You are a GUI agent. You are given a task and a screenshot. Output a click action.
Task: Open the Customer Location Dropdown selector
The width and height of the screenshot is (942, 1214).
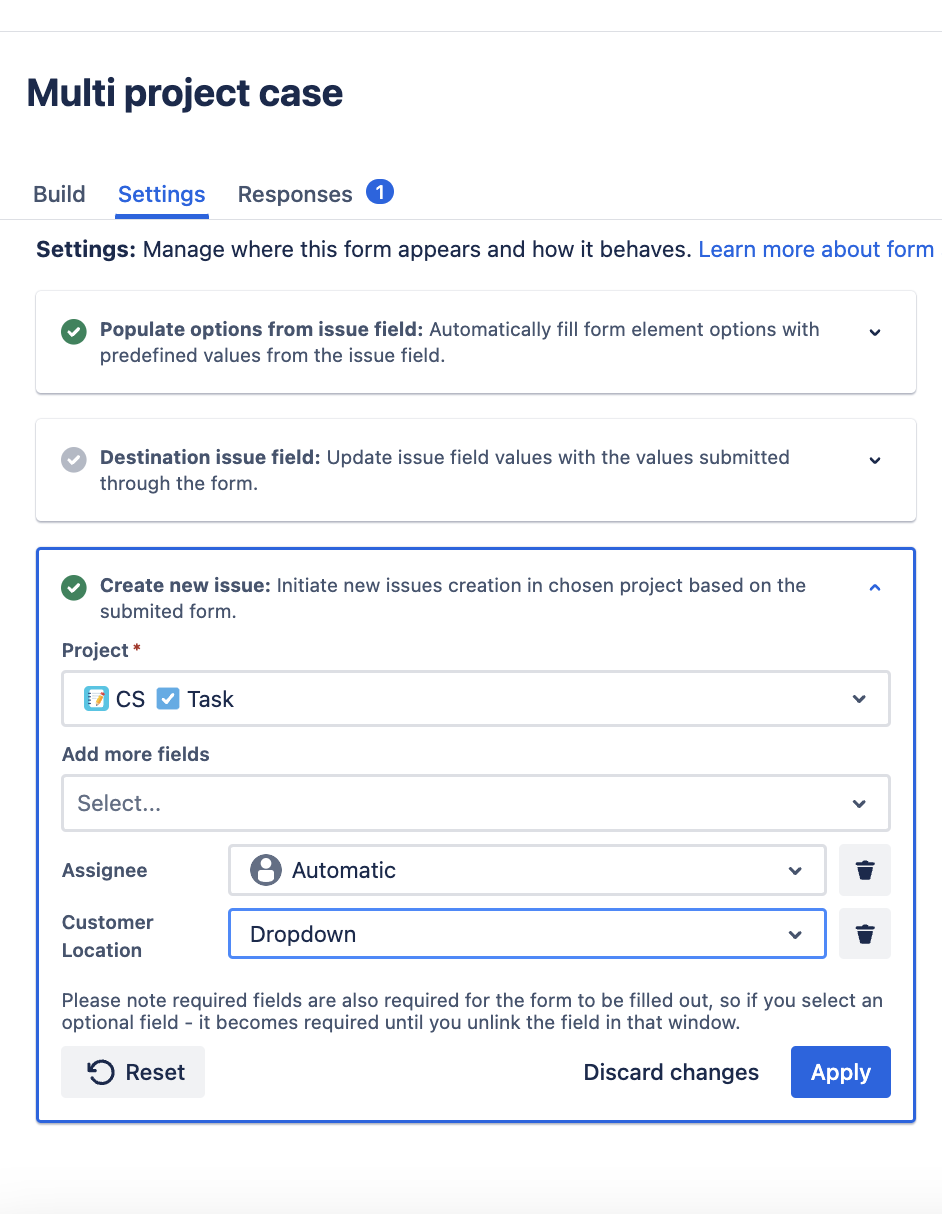(x=527, y=934)
